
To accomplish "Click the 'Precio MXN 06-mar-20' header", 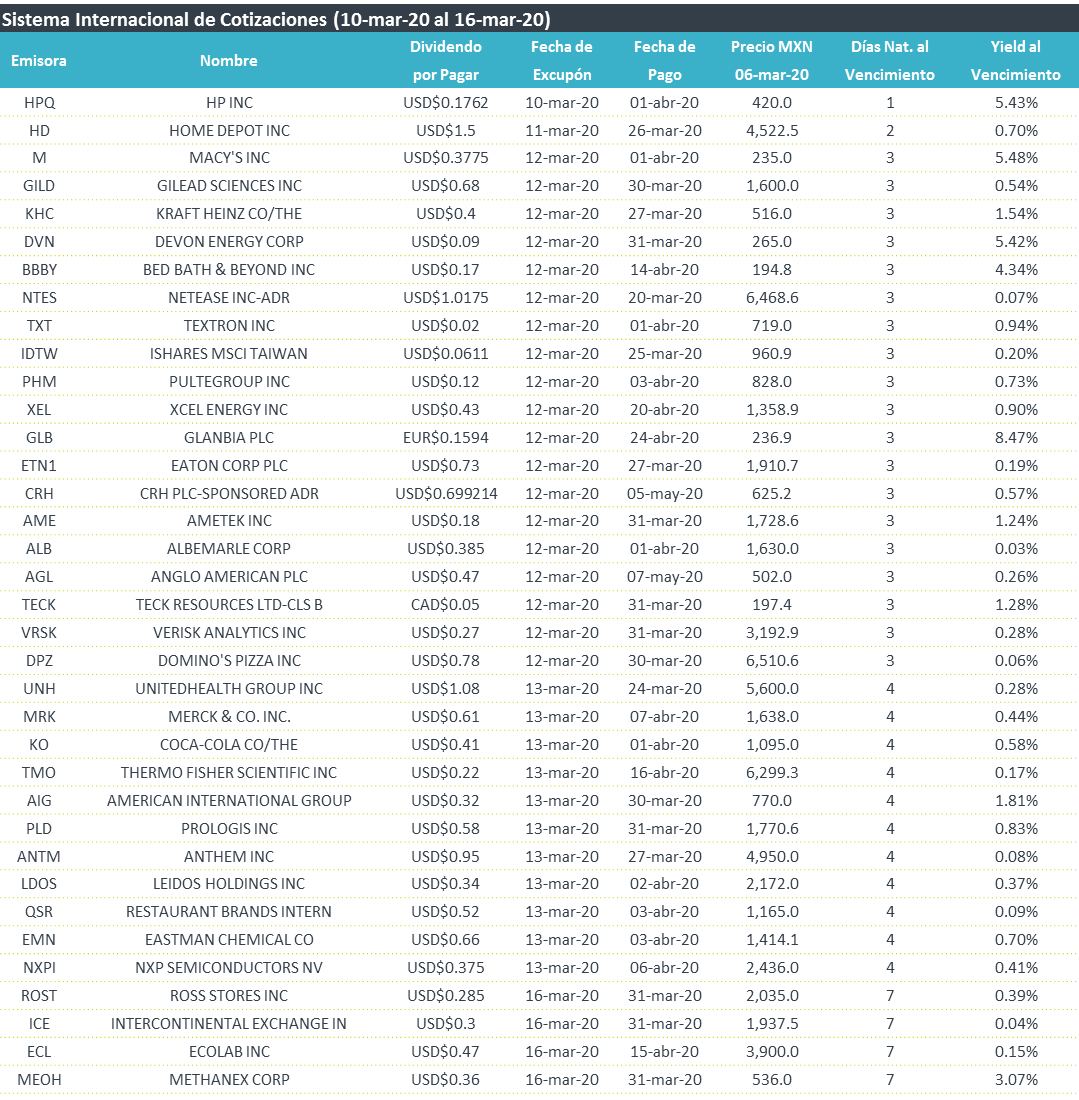I will tap(772, 61).
